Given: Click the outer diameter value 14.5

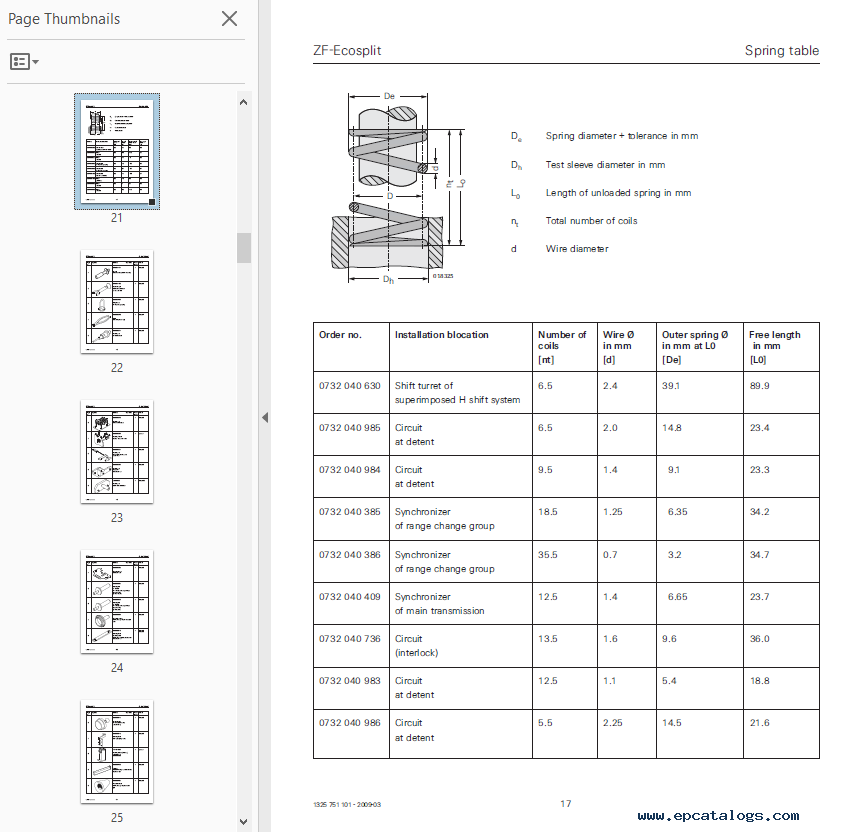Looking at the screenshot, I should [x=672, y=723].
